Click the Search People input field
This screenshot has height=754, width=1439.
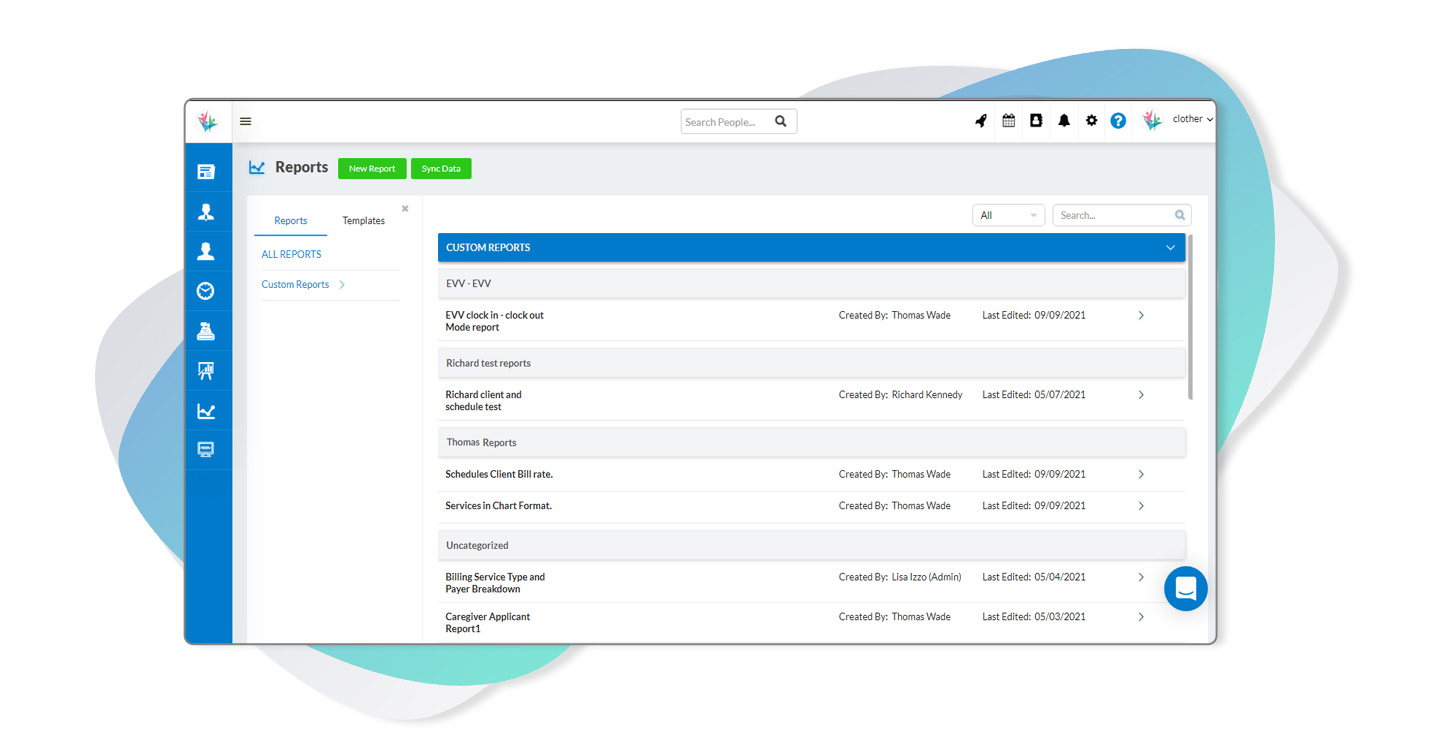(x=727, y=122)
